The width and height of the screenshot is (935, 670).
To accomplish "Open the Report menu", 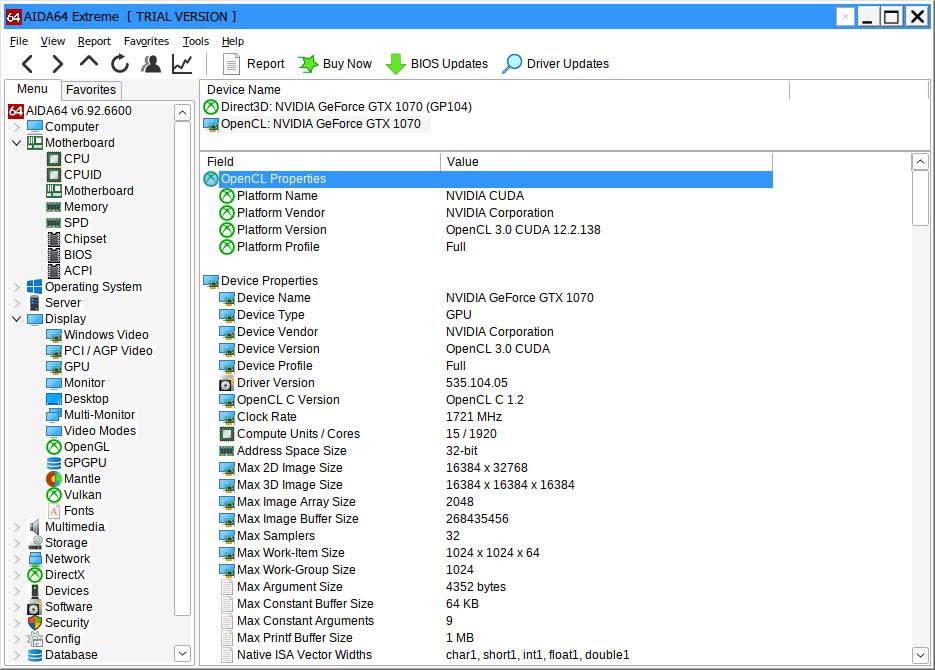I will [x=94, y=41].
